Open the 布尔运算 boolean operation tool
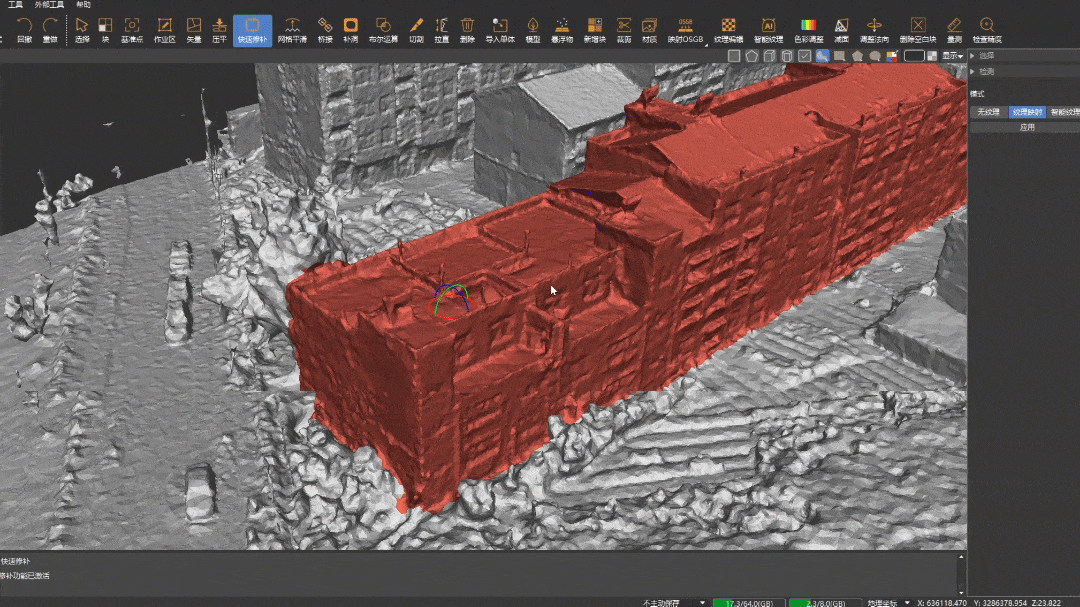This screenshot has width=1080, height=607. click(382, 29)
